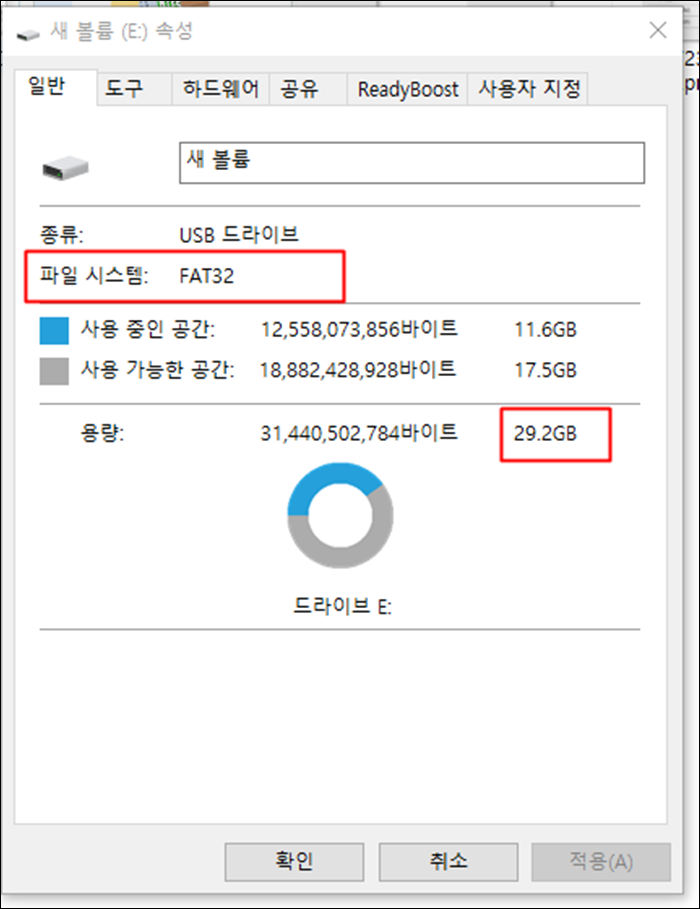Click the 29.2GB capacity value
Screen dimensions: 700x909
(x=545, y=434)
